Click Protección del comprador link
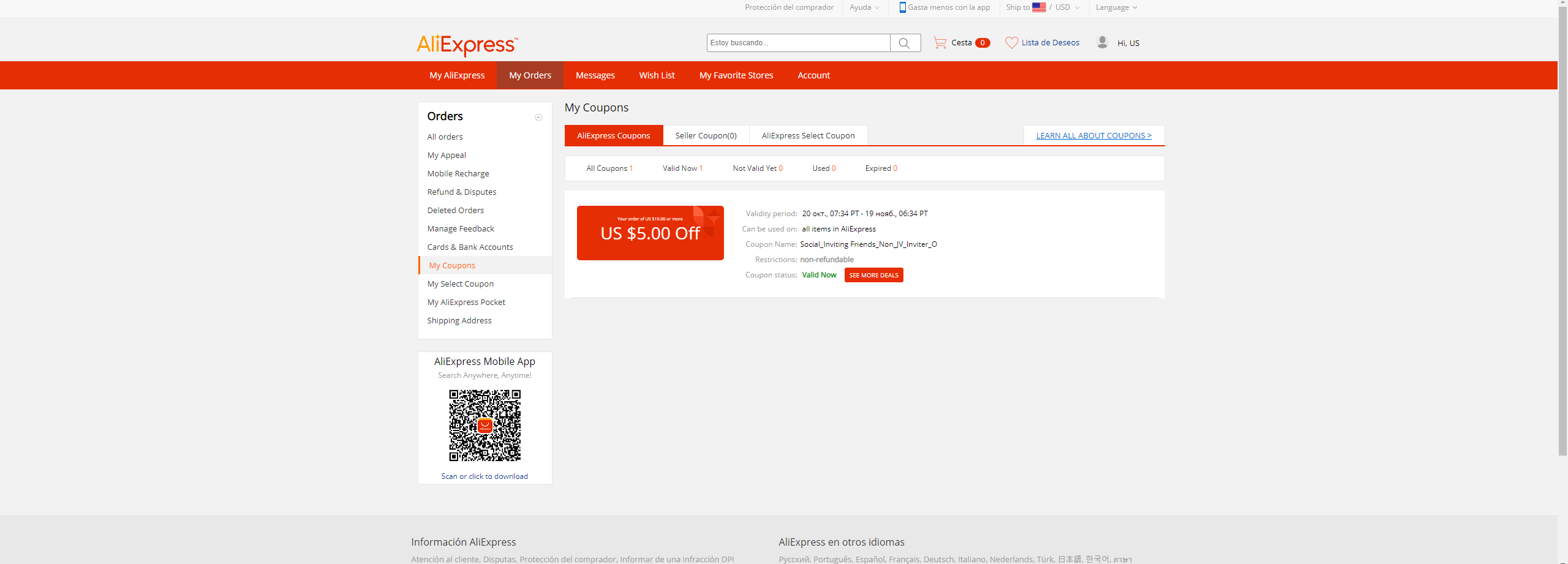This screenshot has width=1568, height=564. [789, 7]
